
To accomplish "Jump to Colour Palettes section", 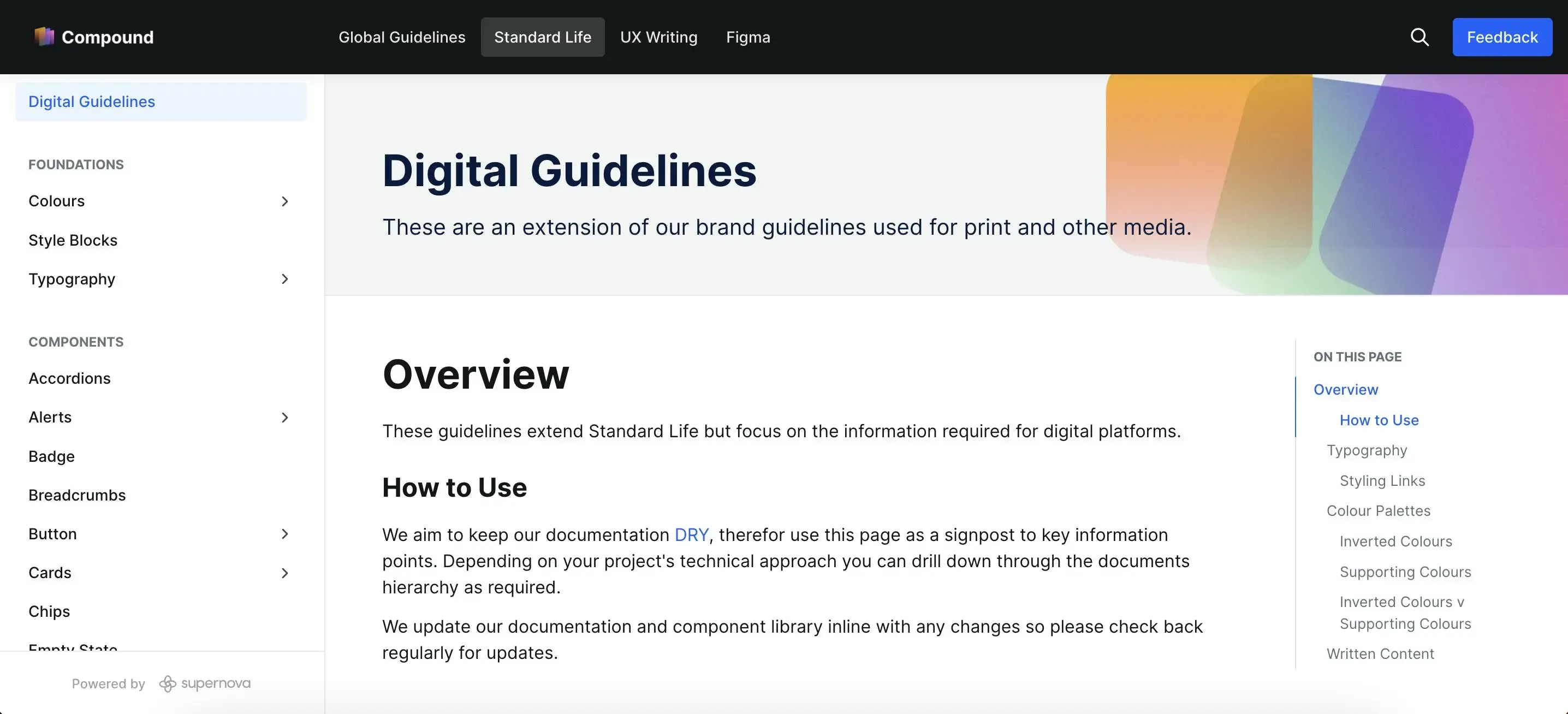I will point(1378,511).
